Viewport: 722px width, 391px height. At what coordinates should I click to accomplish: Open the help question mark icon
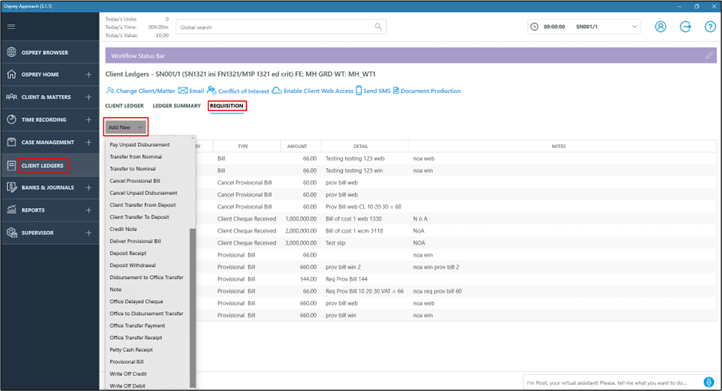(x=710, y=27)
